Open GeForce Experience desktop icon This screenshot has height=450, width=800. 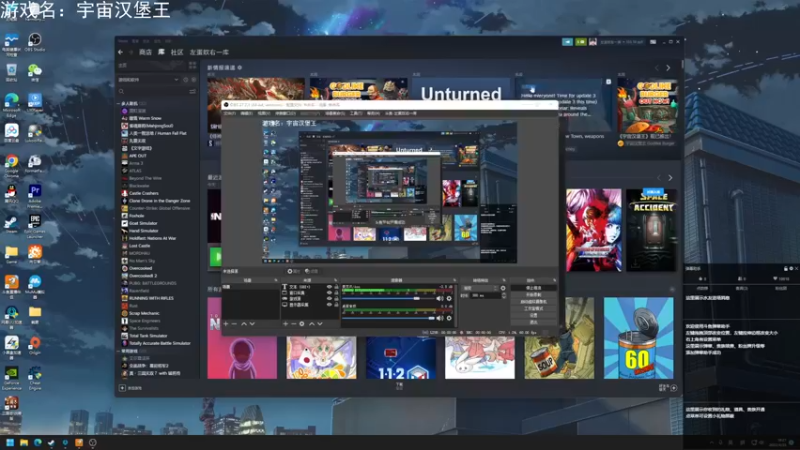[11, 377]
